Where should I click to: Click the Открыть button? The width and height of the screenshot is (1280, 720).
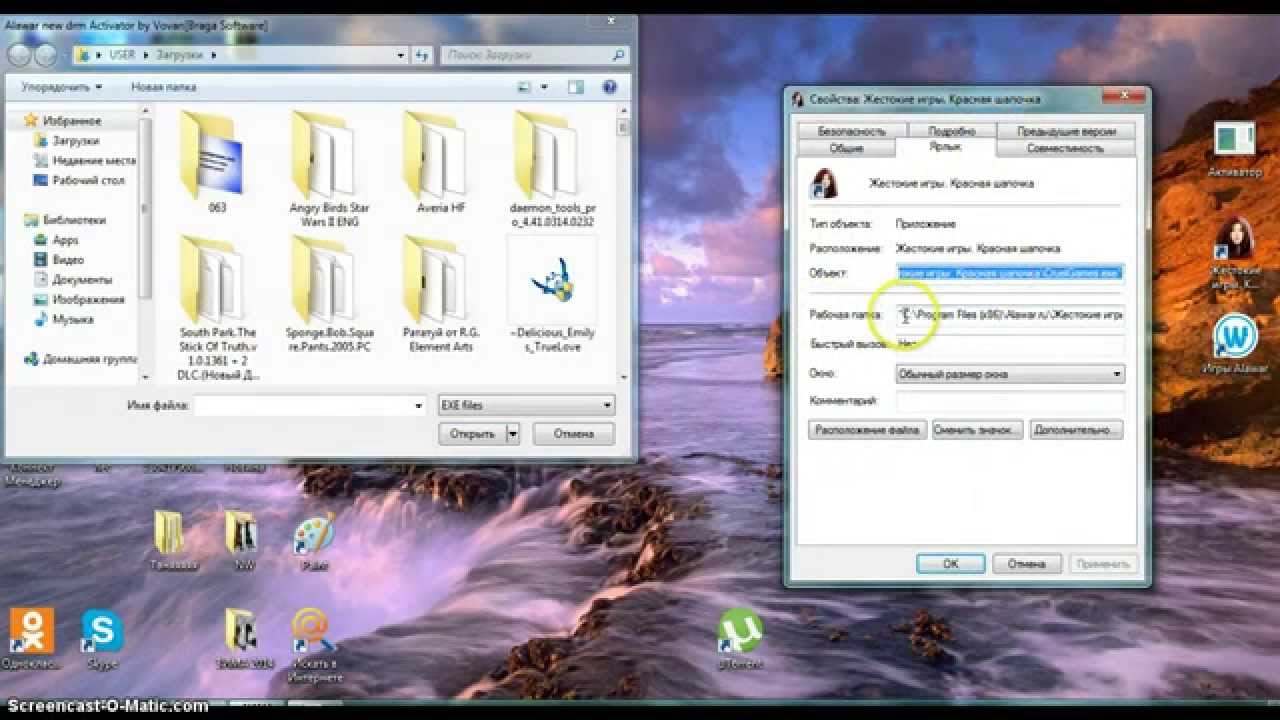[472, 434]
